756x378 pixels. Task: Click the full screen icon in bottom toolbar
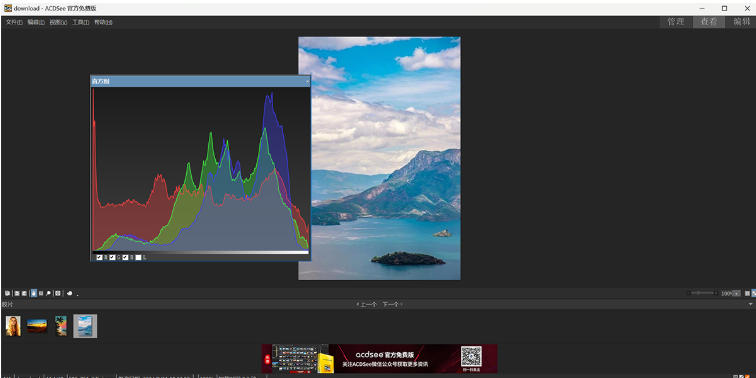(x=57, y=293)
